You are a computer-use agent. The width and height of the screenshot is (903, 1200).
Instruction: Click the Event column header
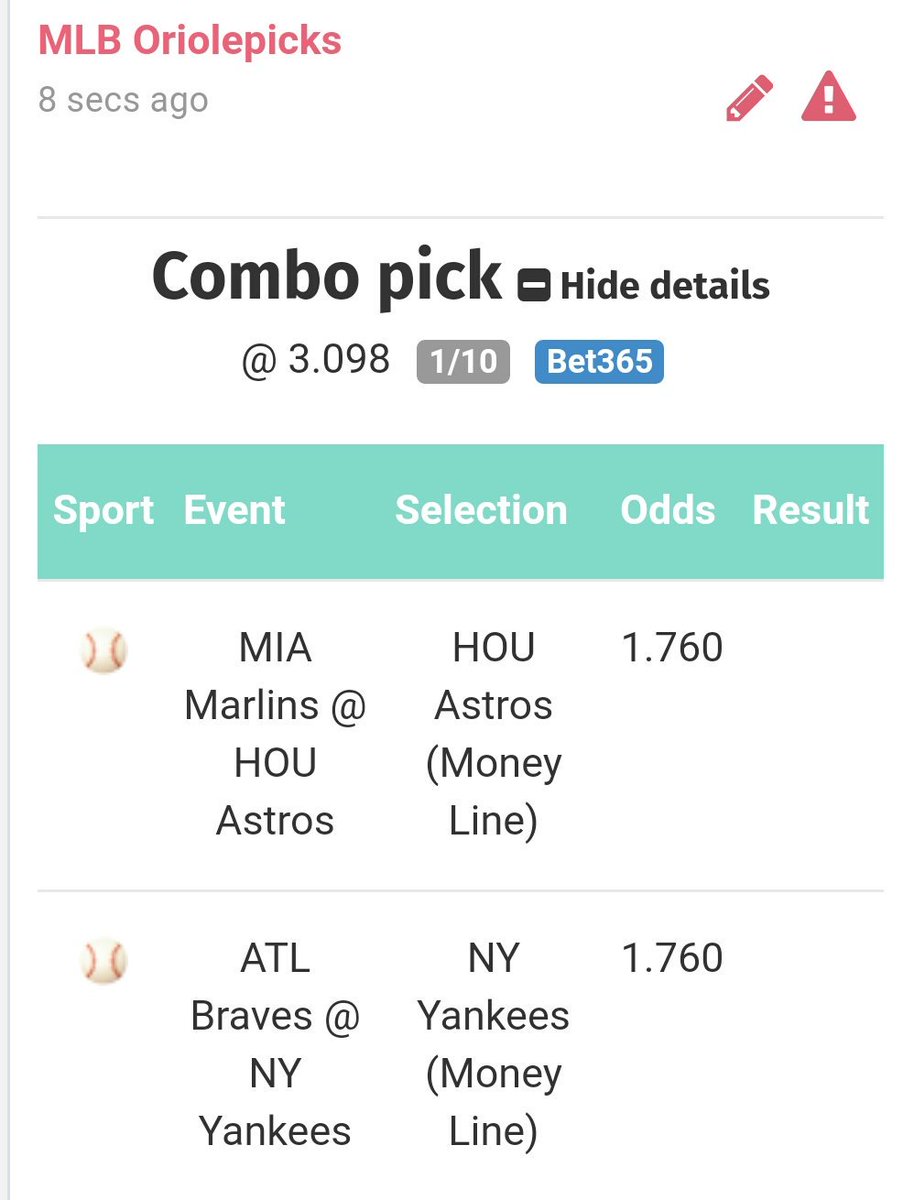(234, 510)
